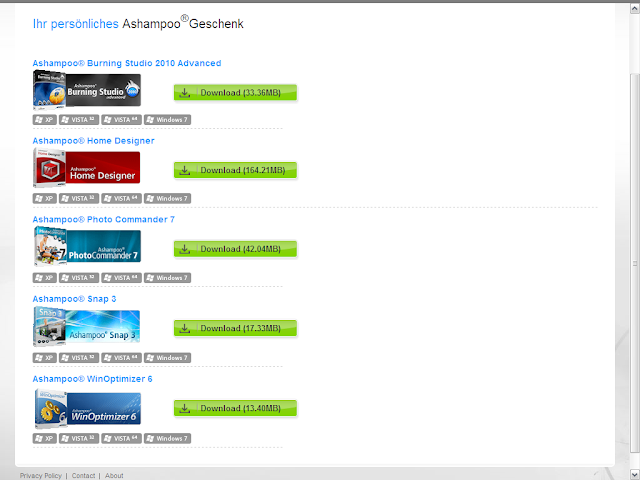Click XP badge under Snap 3
The image size is (640, 480).
[44, 358]
